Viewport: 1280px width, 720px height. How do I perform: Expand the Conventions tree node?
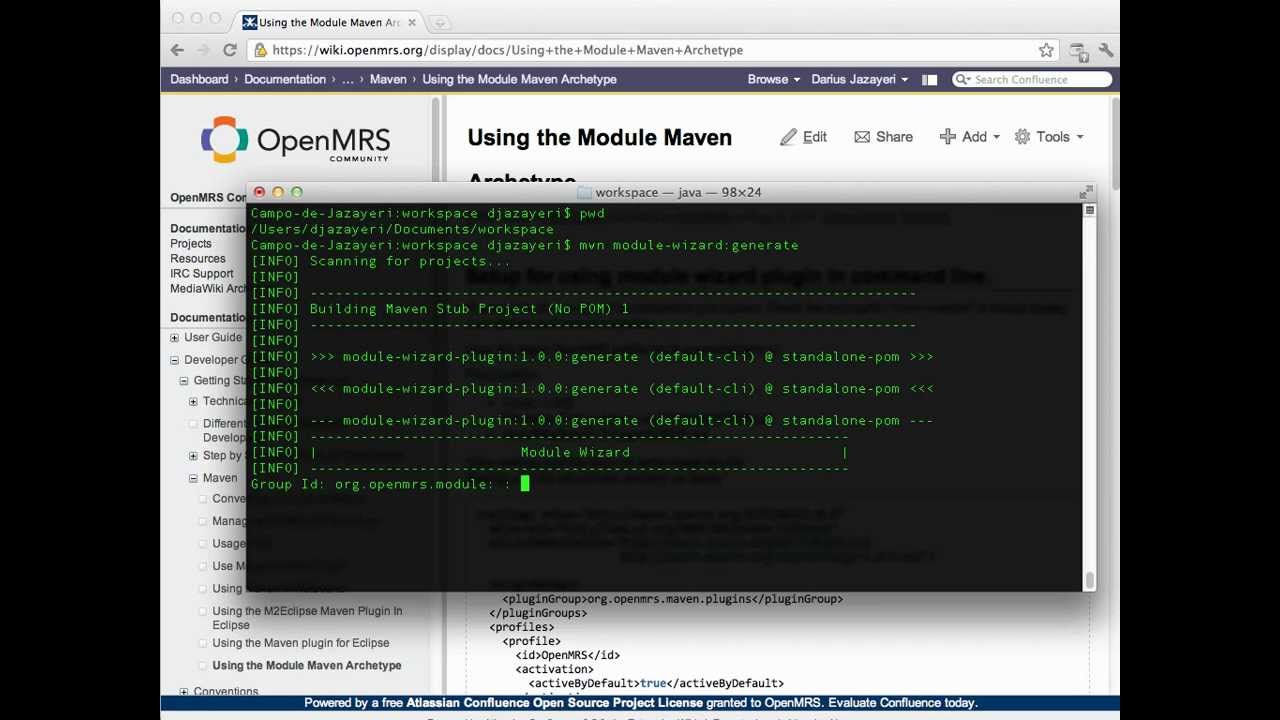click(184, 692)
